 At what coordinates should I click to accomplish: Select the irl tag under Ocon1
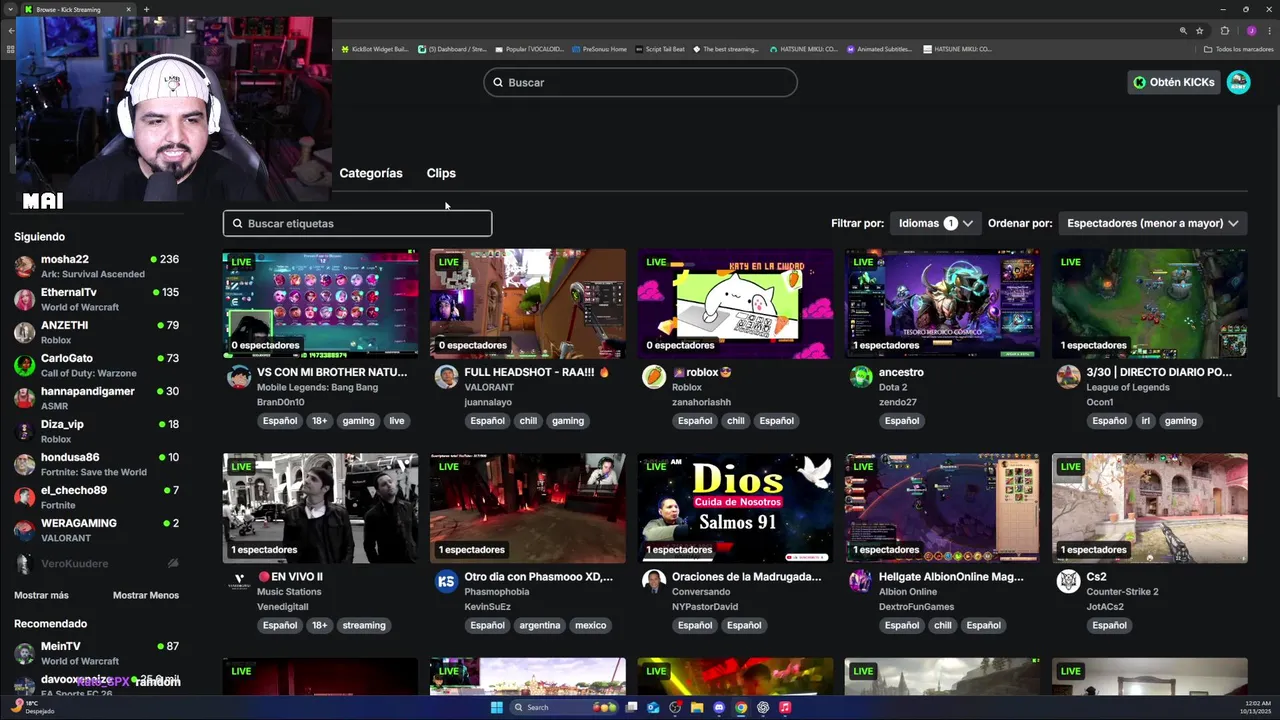(x=1146, y=421)
